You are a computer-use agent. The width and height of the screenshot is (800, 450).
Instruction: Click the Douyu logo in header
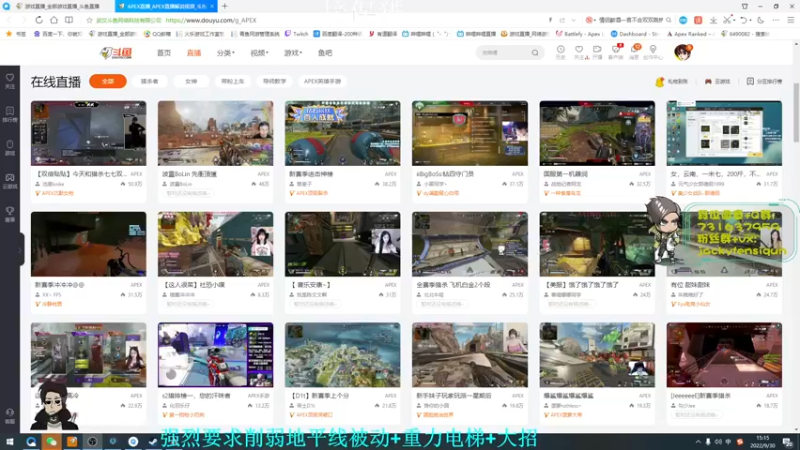(x=116, y=53)
